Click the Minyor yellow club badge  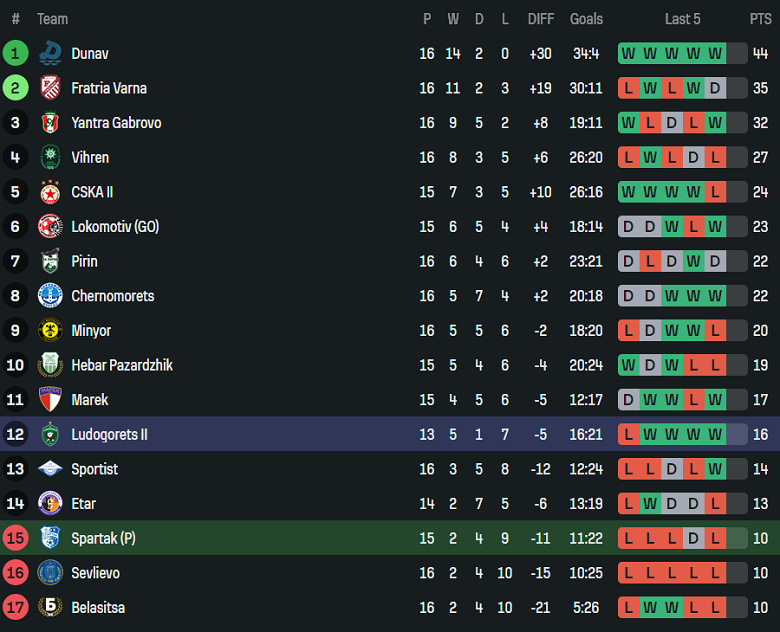pos(50,331)
